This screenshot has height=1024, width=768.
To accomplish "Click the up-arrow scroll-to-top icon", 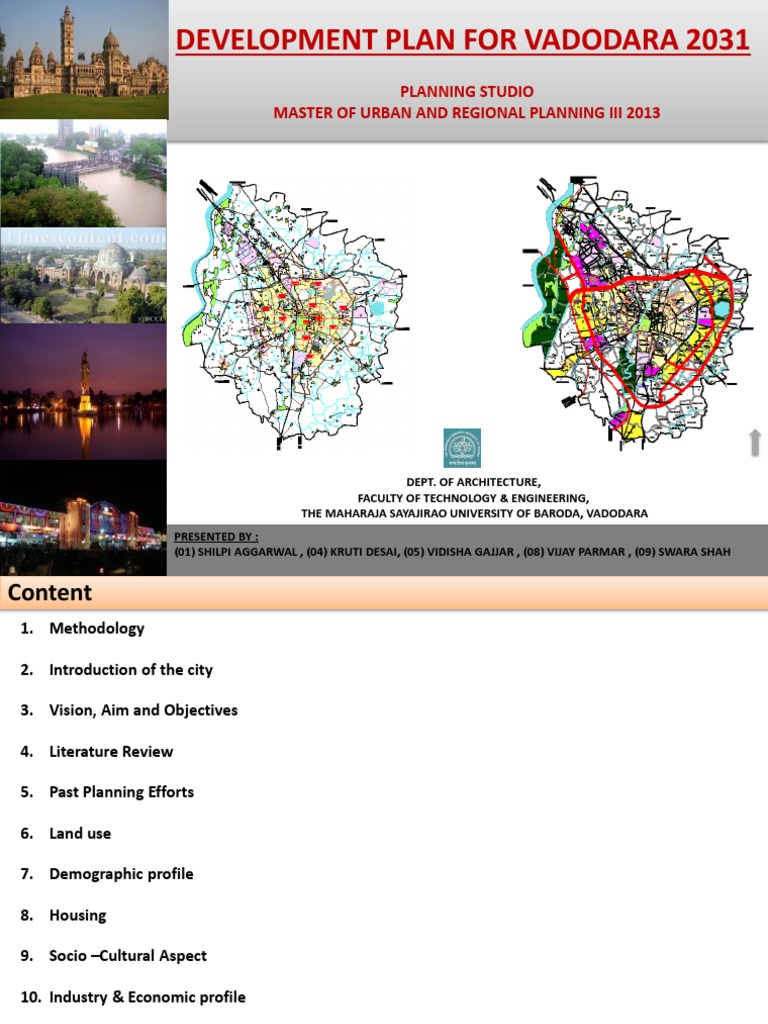I will coord(755,442).
